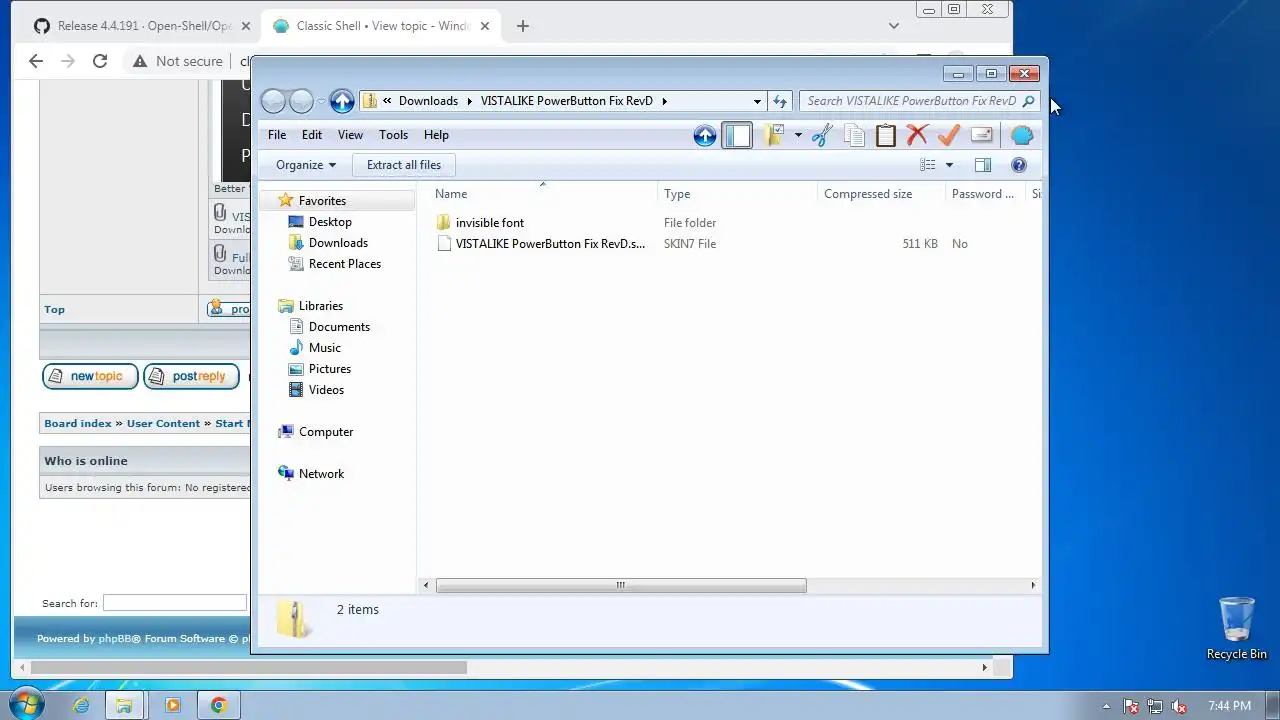Click the Refresh button beside the address bar

(780, 101)
